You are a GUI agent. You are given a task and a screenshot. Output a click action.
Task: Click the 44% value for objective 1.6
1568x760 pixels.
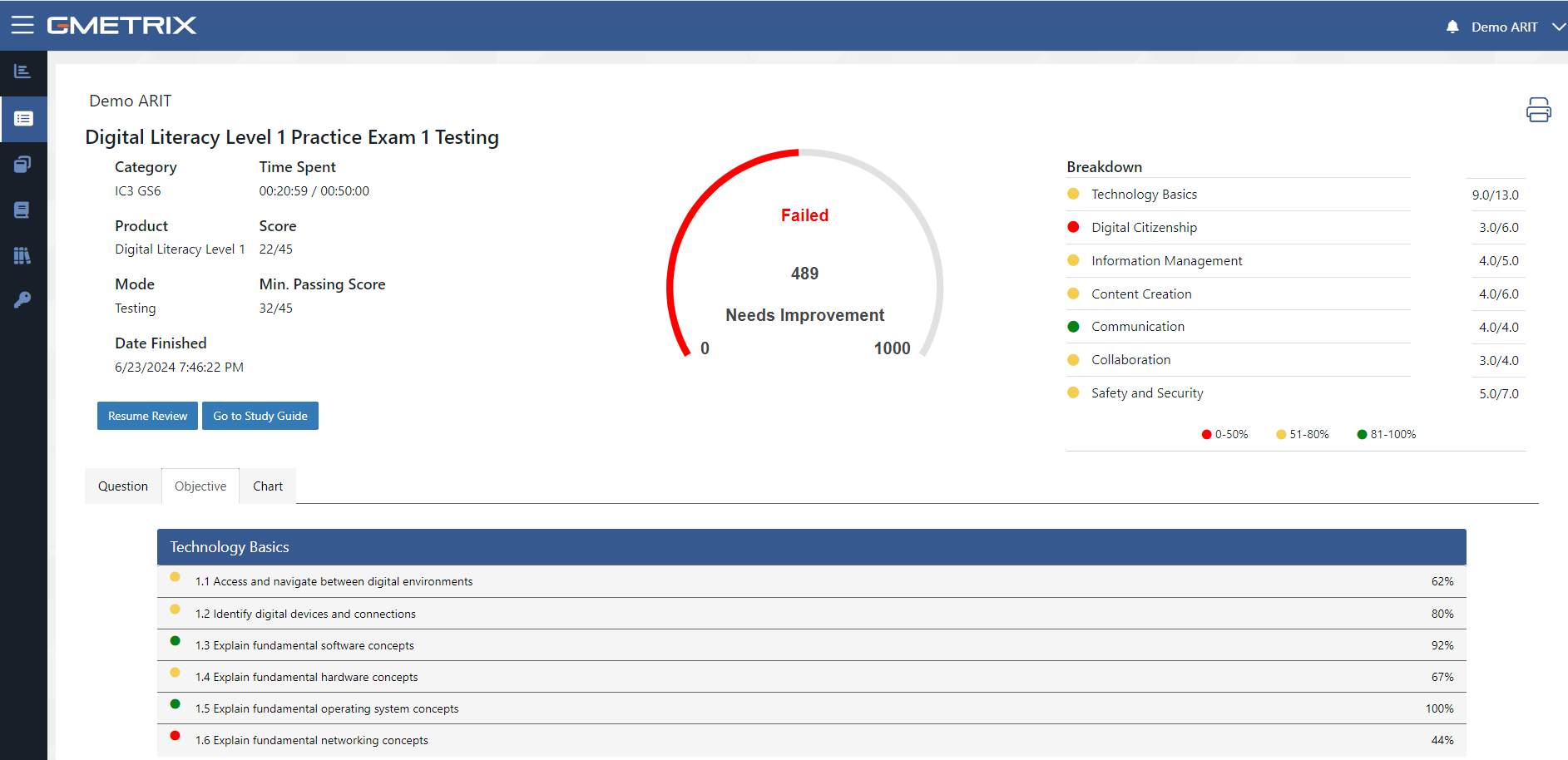pyautogui.click(x=1442, y=740)
